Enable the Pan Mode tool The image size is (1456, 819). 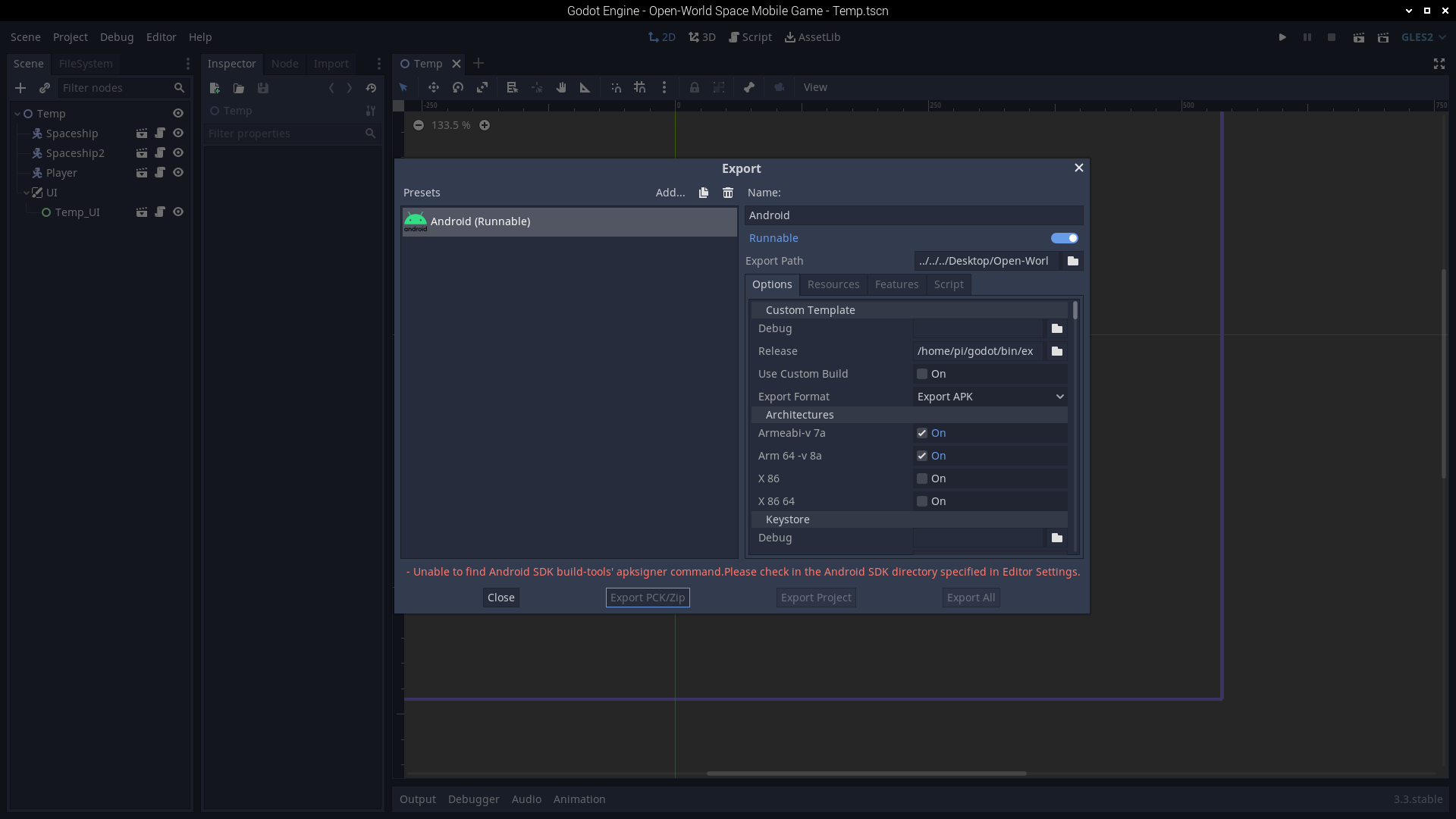[x=561, y=87]
